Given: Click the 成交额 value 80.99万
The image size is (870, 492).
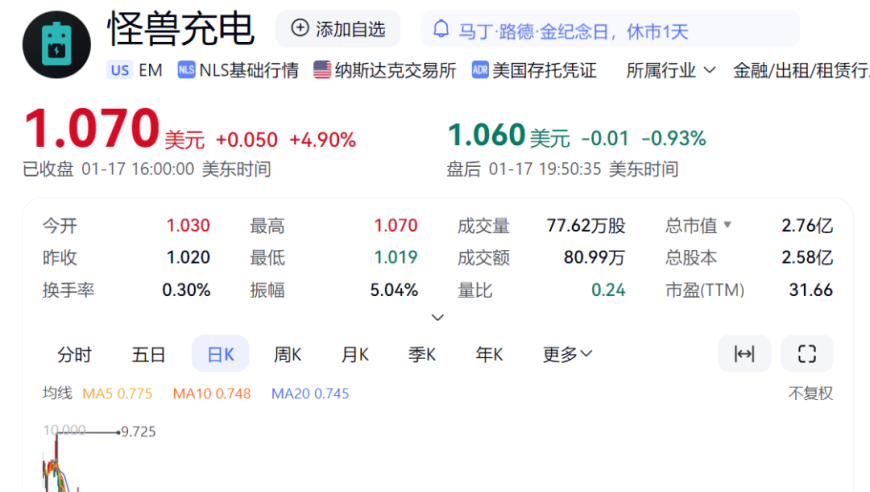Looking at the screenshot, I should [594, 257].
